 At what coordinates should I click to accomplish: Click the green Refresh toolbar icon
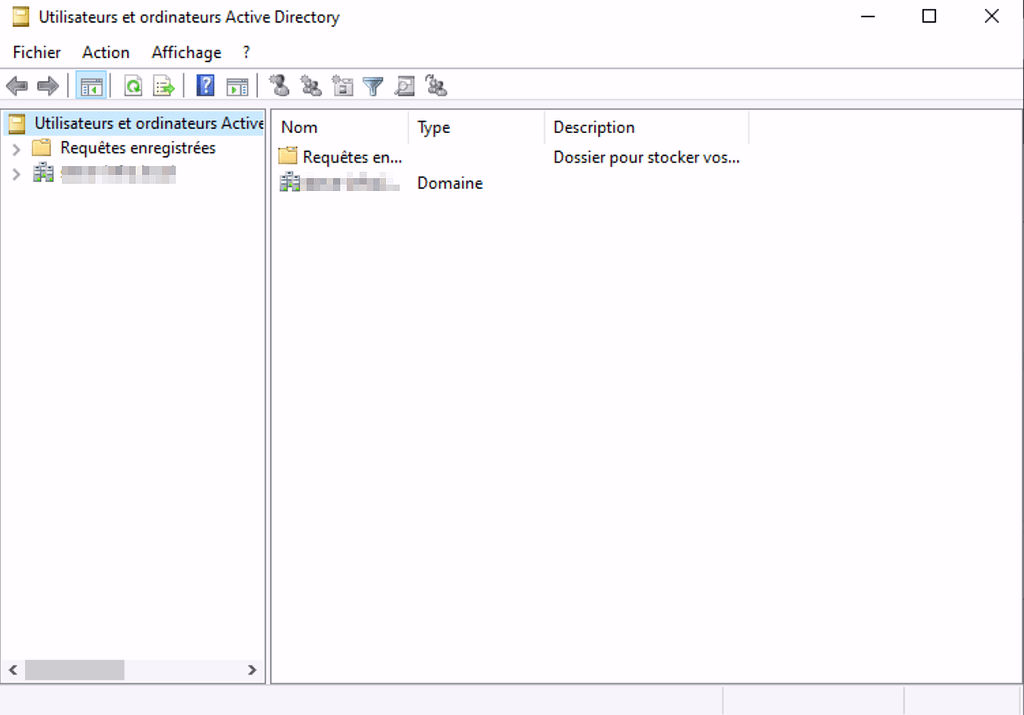coord(133,87)
